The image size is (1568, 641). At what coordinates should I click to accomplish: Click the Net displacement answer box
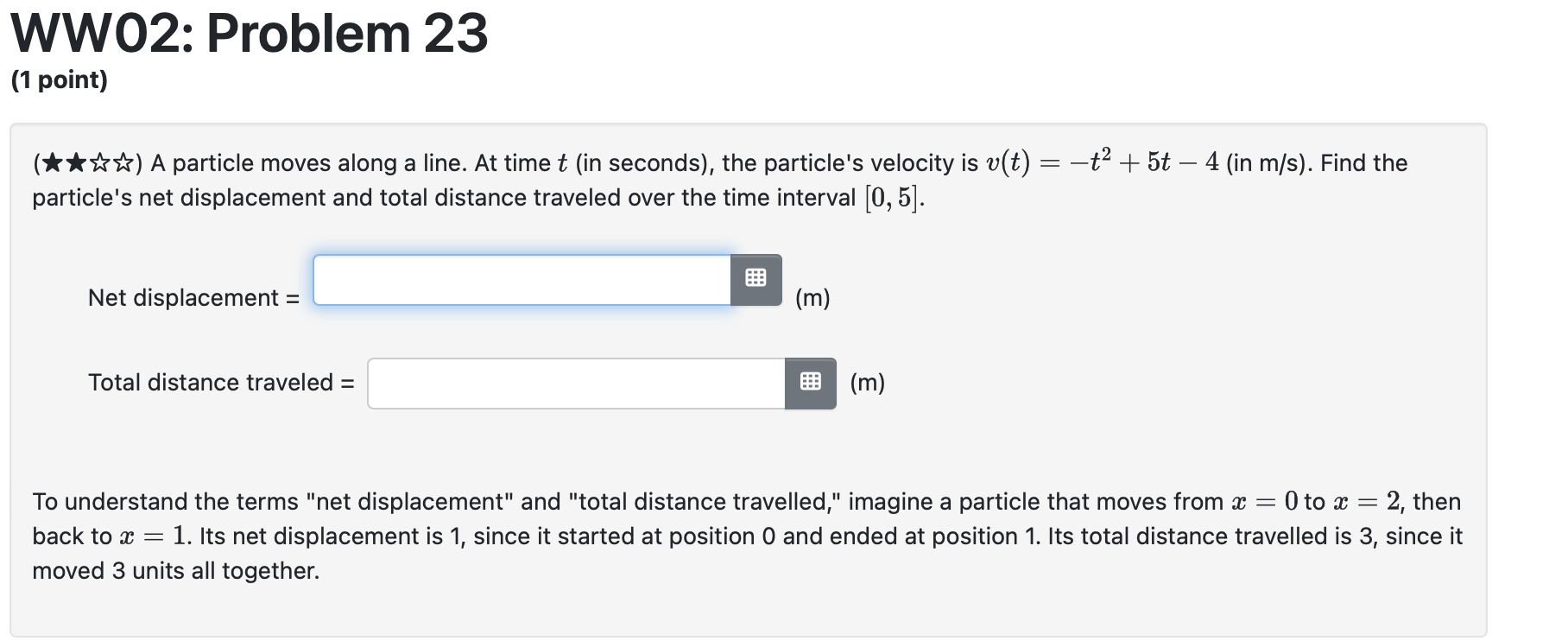[522, 279]
